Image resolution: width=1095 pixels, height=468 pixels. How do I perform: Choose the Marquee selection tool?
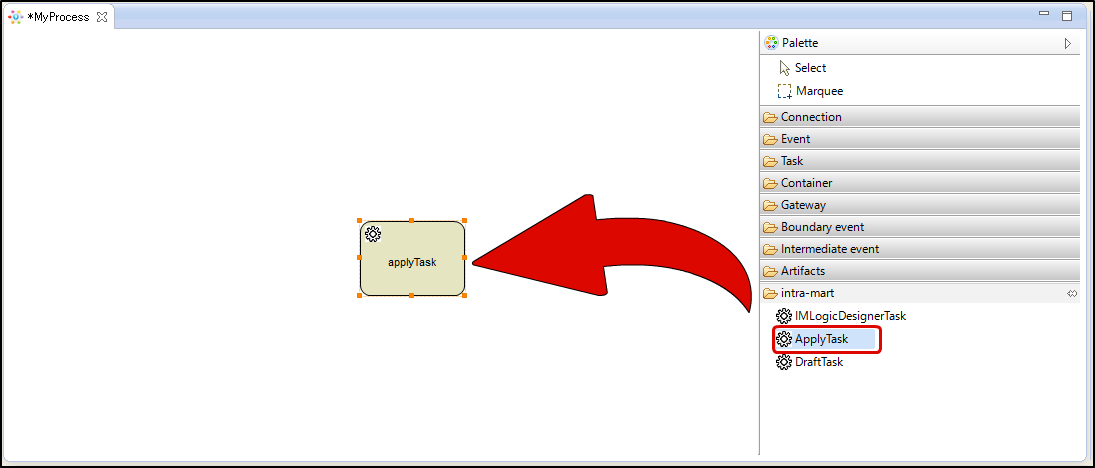(x=810, y=91)
